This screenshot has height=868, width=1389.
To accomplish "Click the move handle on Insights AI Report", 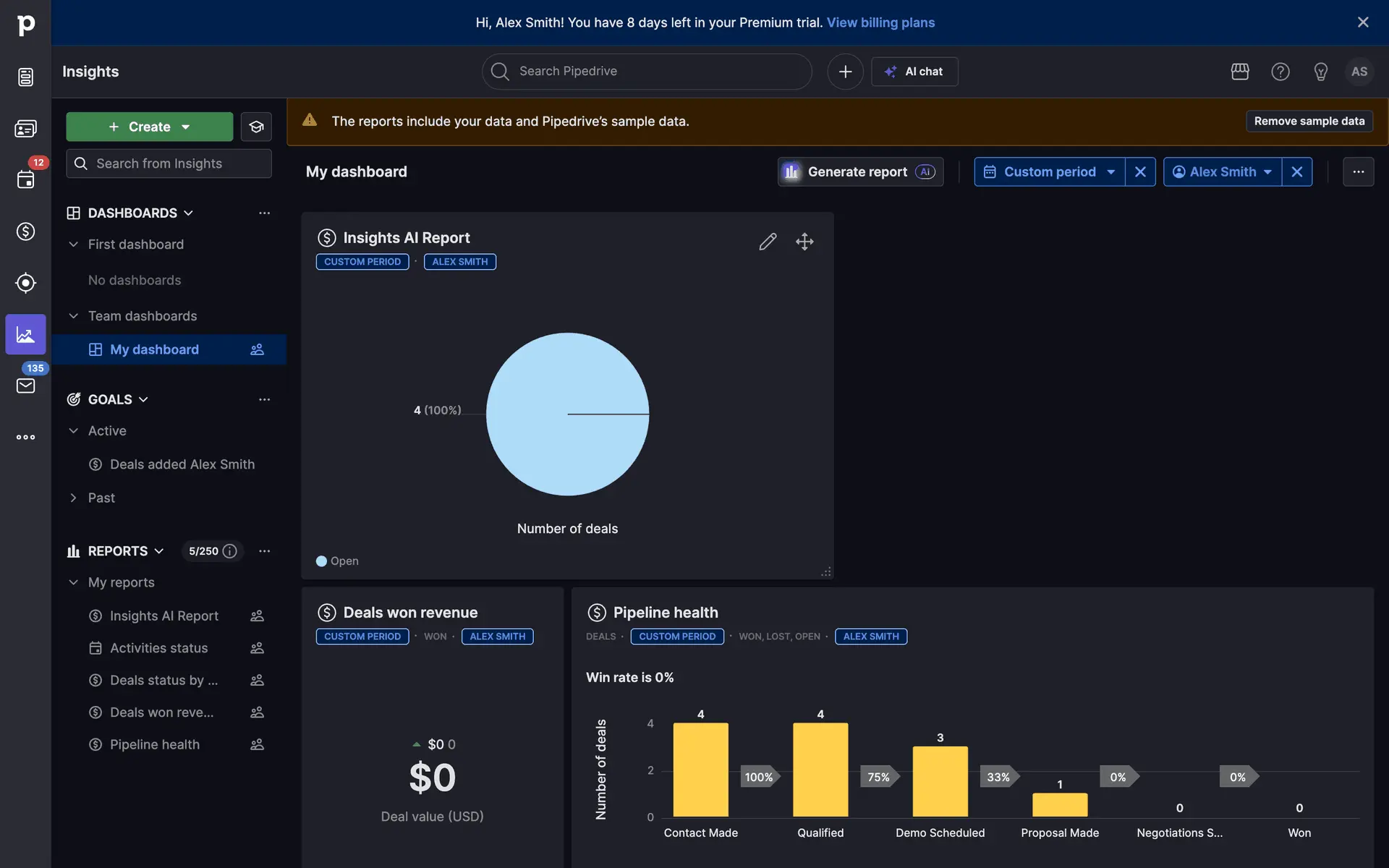I will (x=804, y=242).
